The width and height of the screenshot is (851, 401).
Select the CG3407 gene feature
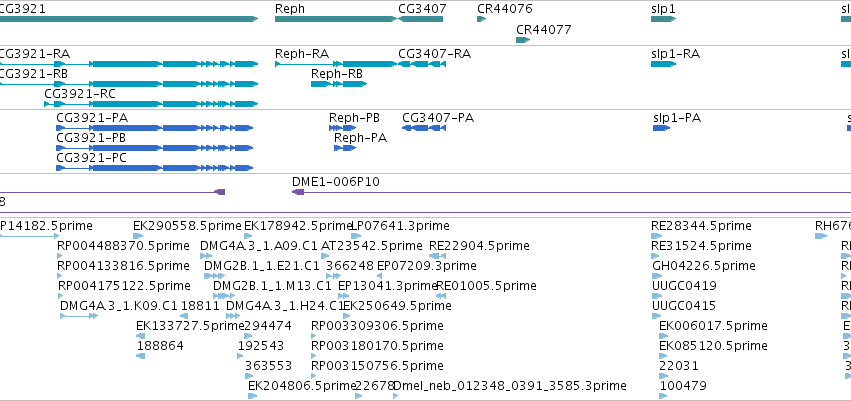click(x=421, y=19)
